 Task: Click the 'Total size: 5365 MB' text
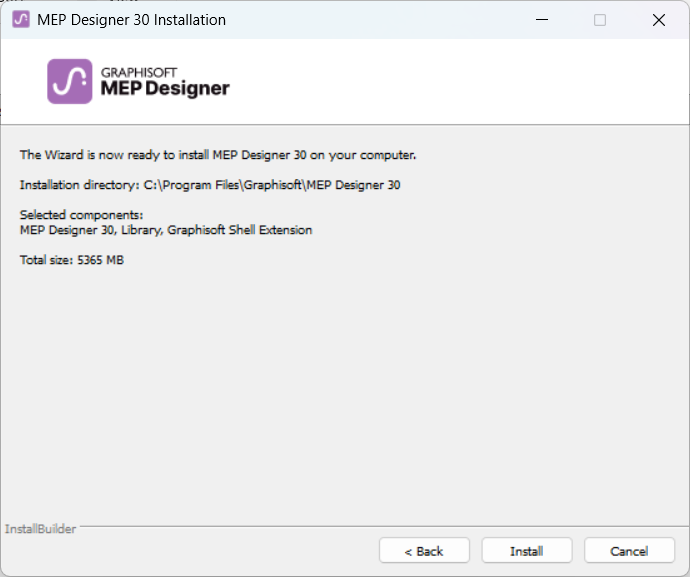72,260
